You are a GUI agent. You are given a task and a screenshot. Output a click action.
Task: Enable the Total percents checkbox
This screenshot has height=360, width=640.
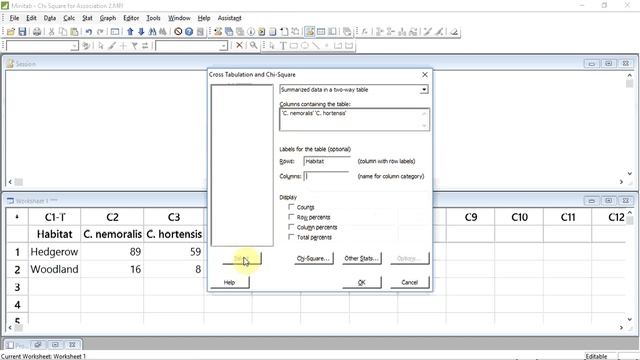[291, 237]
